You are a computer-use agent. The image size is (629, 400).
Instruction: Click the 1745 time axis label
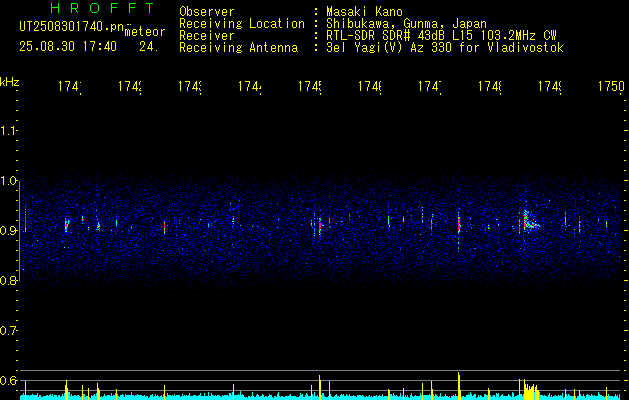pos(310,86)
